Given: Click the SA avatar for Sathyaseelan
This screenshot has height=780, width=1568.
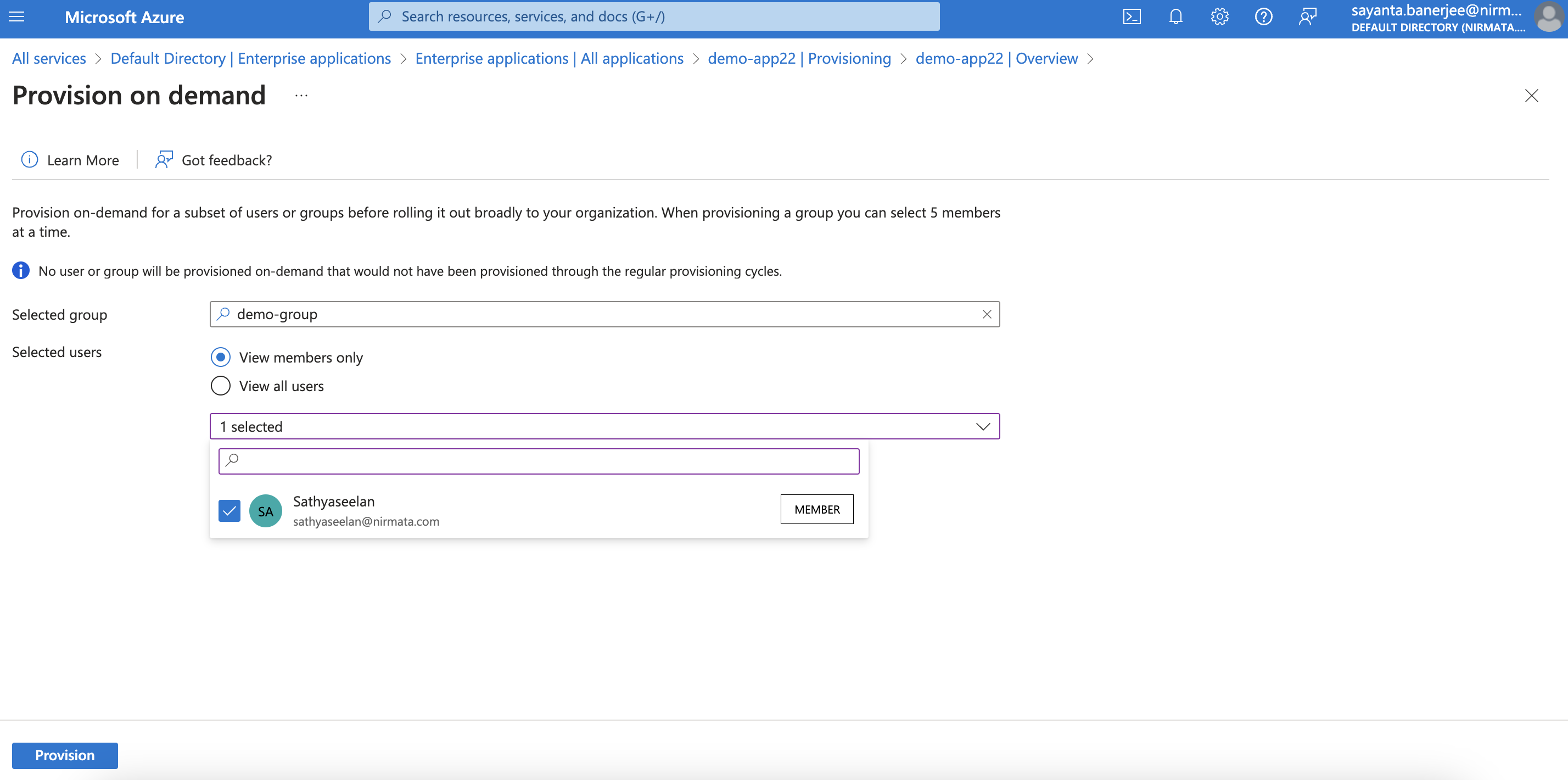Looking at the screenshot, I should click(265, 511).
